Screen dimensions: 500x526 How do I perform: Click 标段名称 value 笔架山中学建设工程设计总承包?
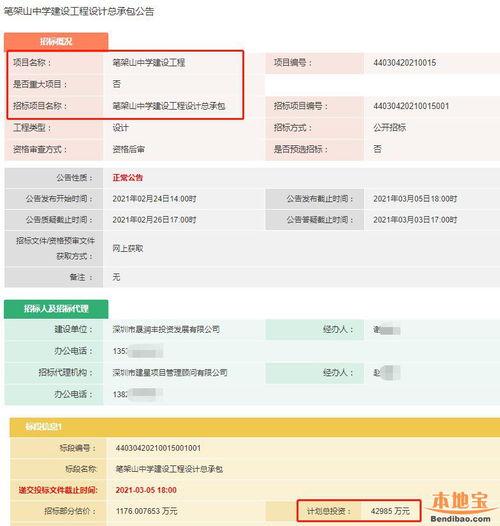(169, 469)
